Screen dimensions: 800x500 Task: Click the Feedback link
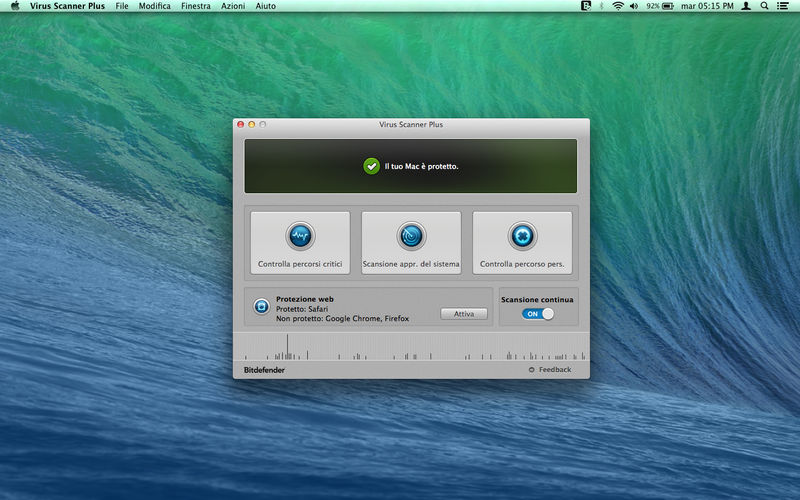point(555,369)
